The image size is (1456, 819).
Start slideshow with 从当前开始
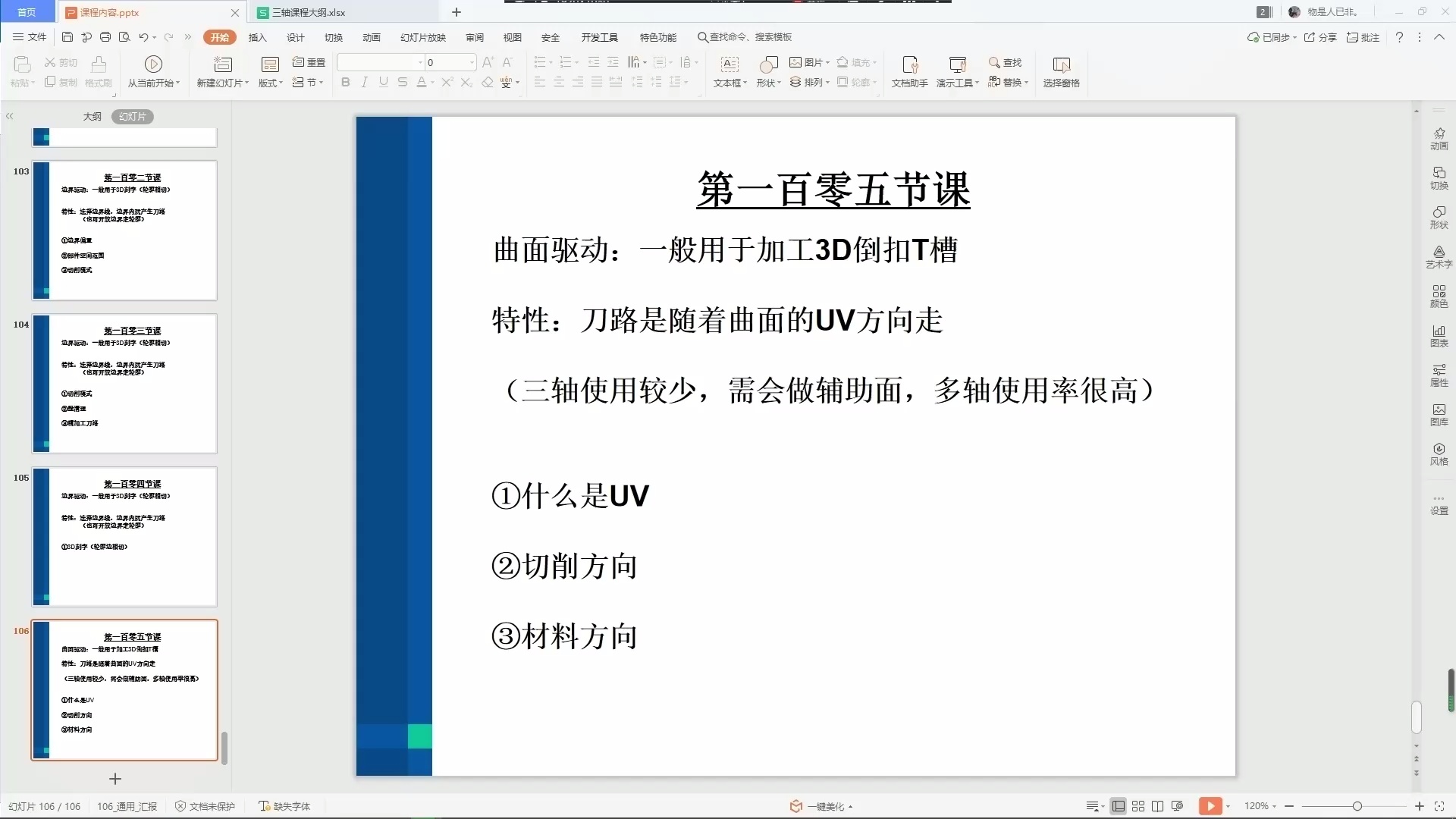153,71
